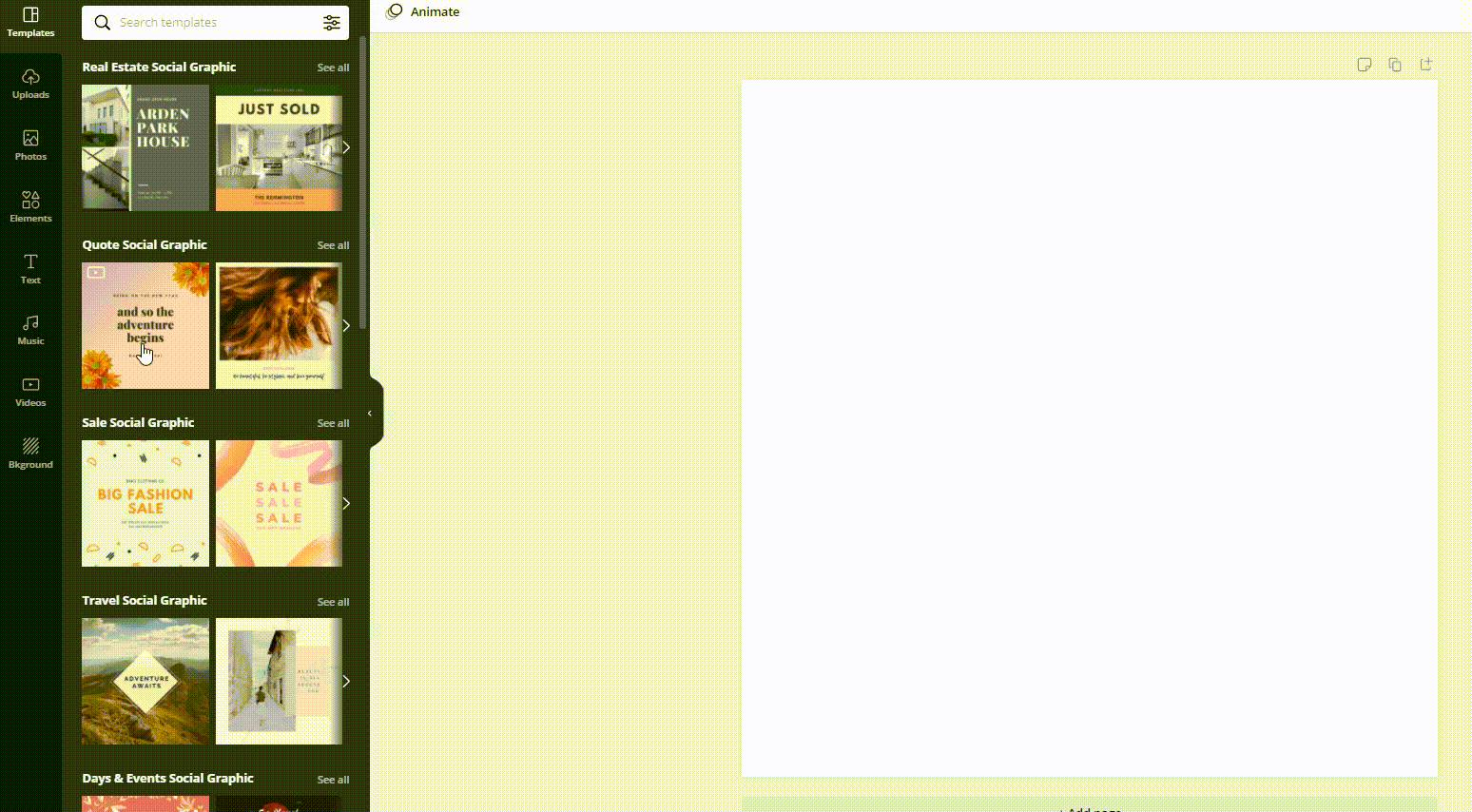Click the blank white design canvas
Screen dimensions: 1472x812
[x=1090, y=429]
